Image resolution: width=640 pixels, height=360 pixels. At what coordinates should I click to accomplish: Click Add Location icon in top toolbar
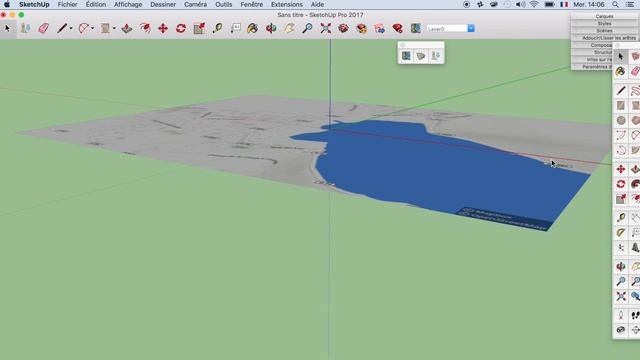pyautogui.click(x=416, y=28)
